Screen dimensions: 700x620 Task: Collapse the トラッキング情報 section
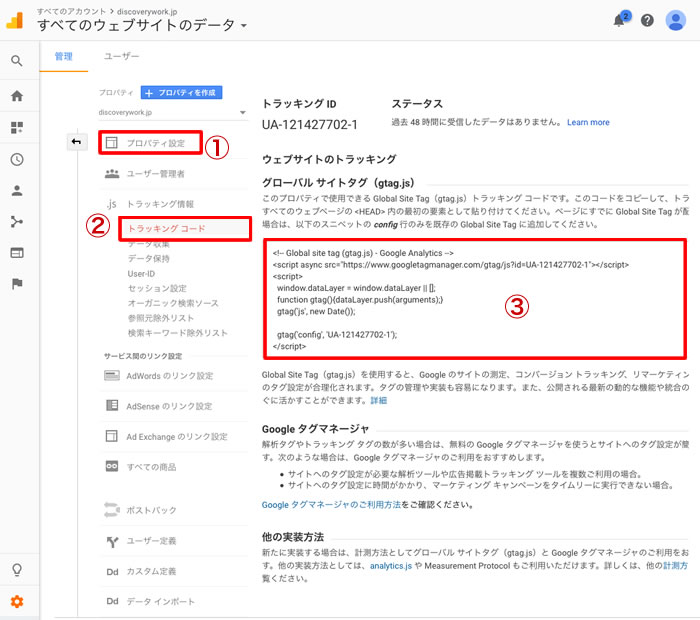tap(158, 204)
